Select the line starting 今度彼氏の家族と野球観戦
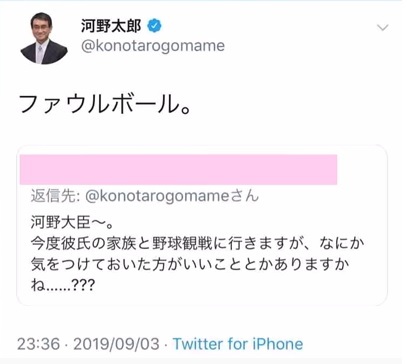Viewport: 407px width, 364px height. tap(197, 244)
